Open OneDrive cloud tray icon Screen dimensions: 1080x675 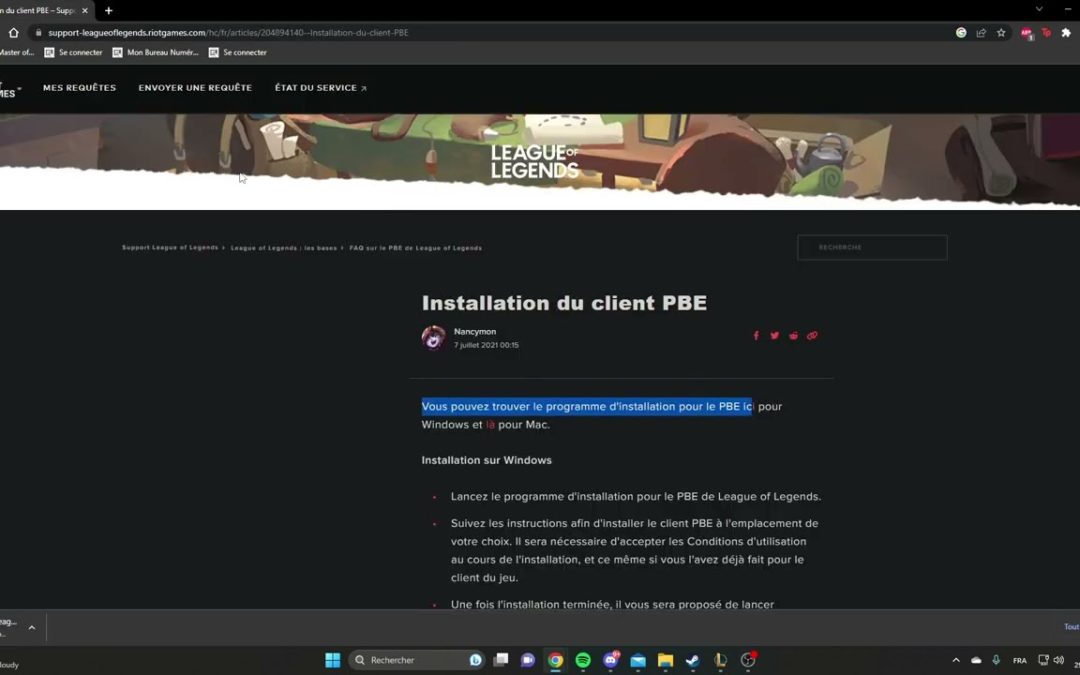[976, 660]
